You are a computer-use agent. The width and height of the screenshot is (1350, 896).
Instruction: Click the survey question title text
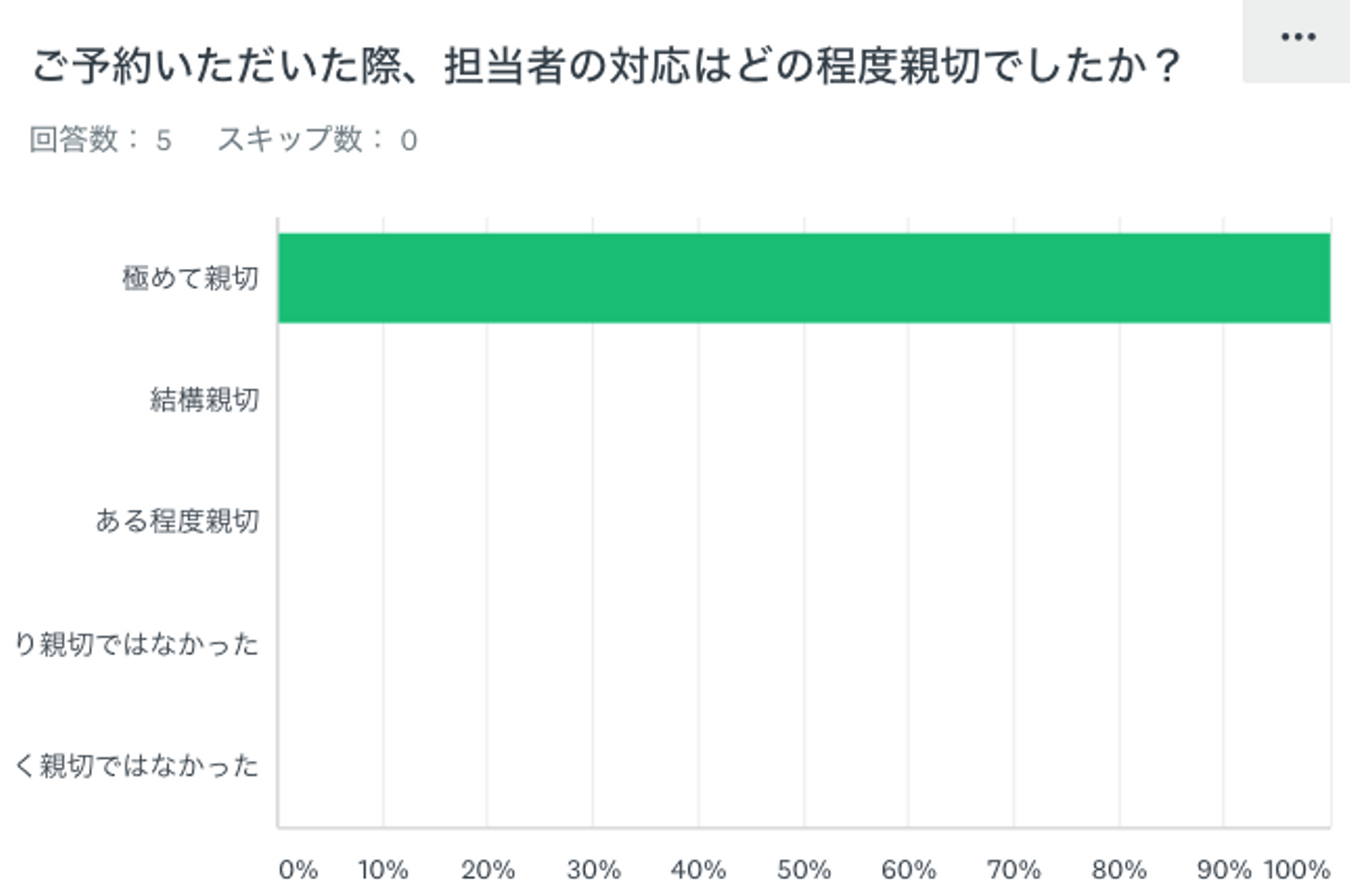(606, 67)
